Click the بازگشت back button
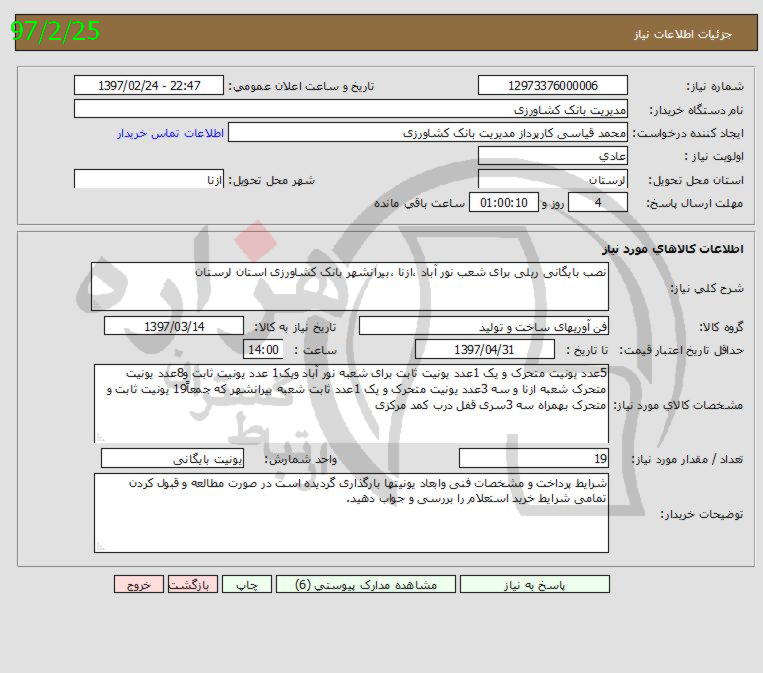The width and height of the screenshot is (763, 673). [190, 585]
